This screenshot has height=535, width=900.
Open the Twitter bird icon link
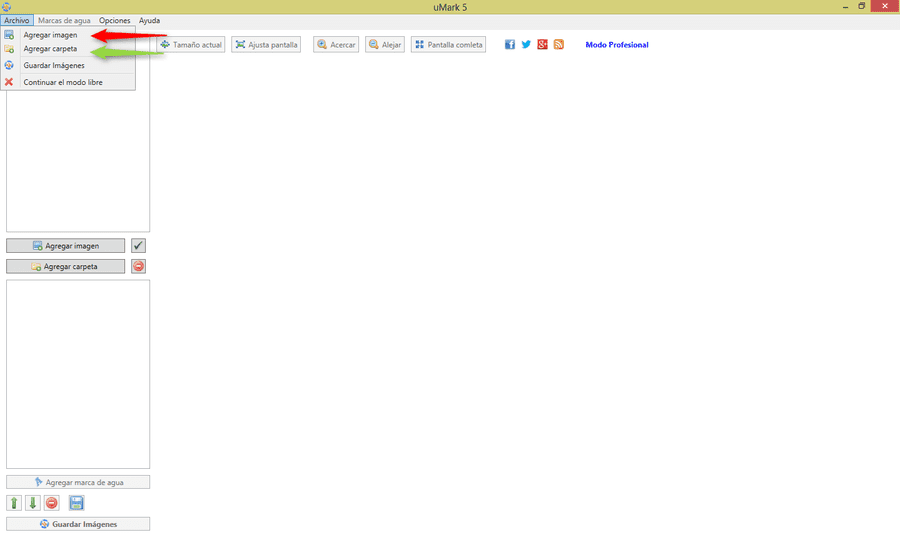coord(526,45)
